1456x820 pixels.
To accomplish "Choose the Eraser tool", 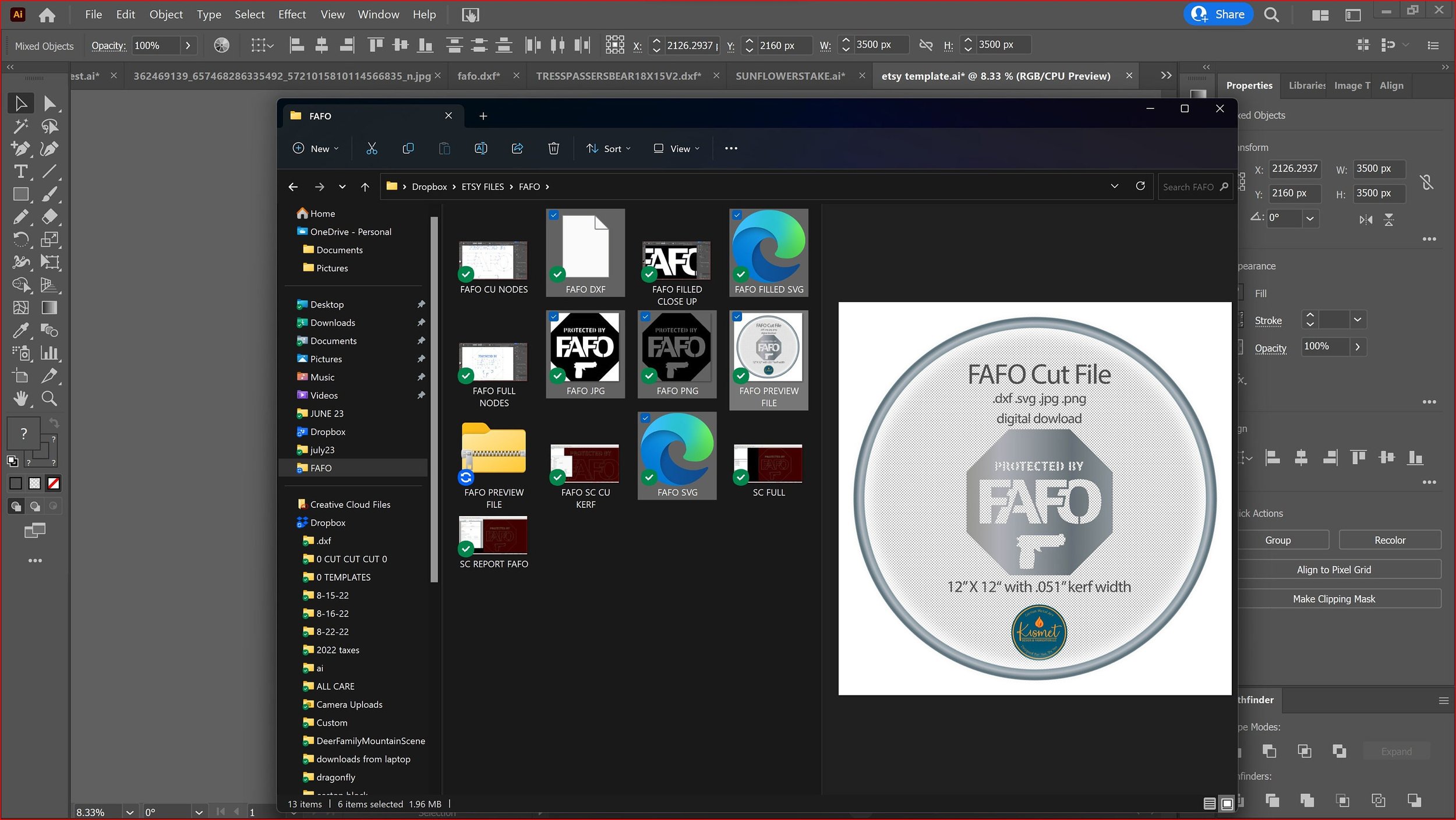I will (x=50, y=217).
